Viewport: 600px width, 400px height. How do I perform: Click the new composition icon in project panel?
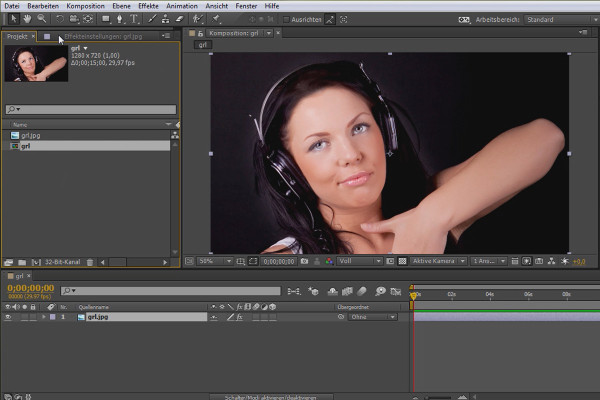coord(36,263)
